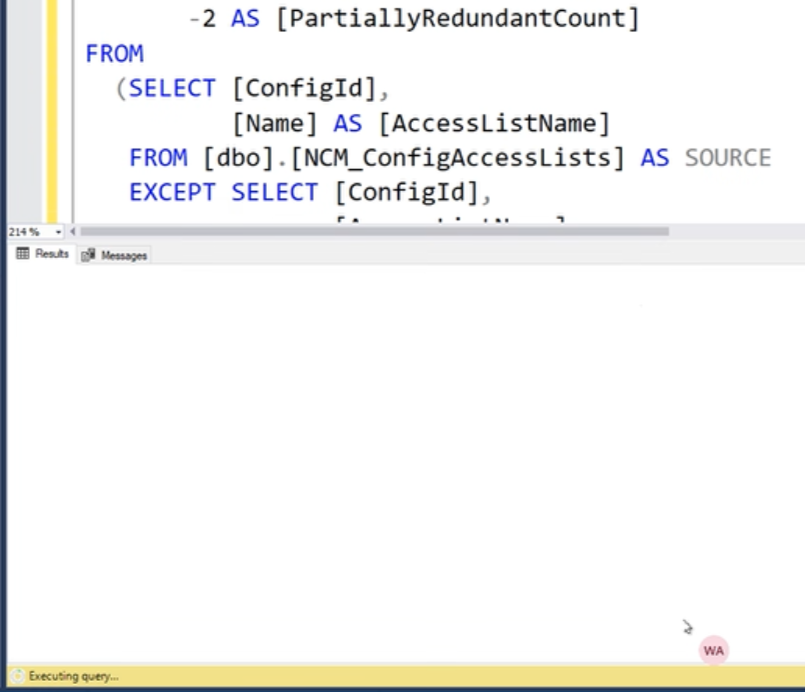Screen dimensions: 805x692
Task: Click the Executing query spinner icon
Action: tap(17, 676)
